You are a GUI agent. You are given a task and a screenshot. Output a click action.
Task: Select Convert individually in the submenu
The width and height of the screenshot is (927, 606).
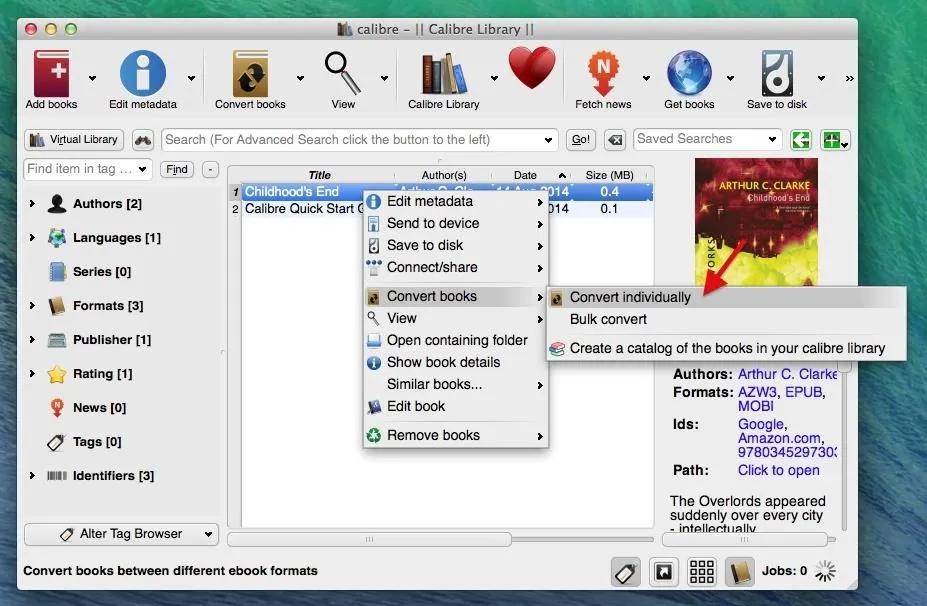726,297
